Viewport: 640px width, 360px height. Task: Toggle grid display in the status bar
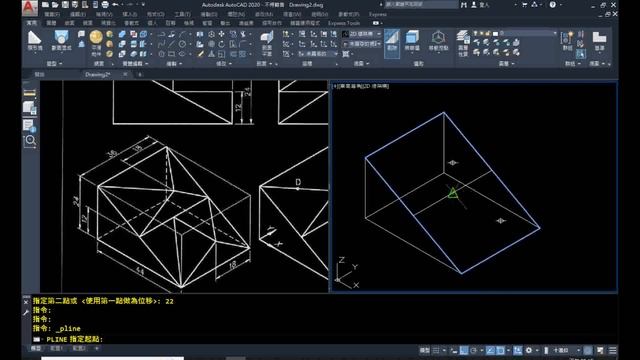(x=436, y=350)
